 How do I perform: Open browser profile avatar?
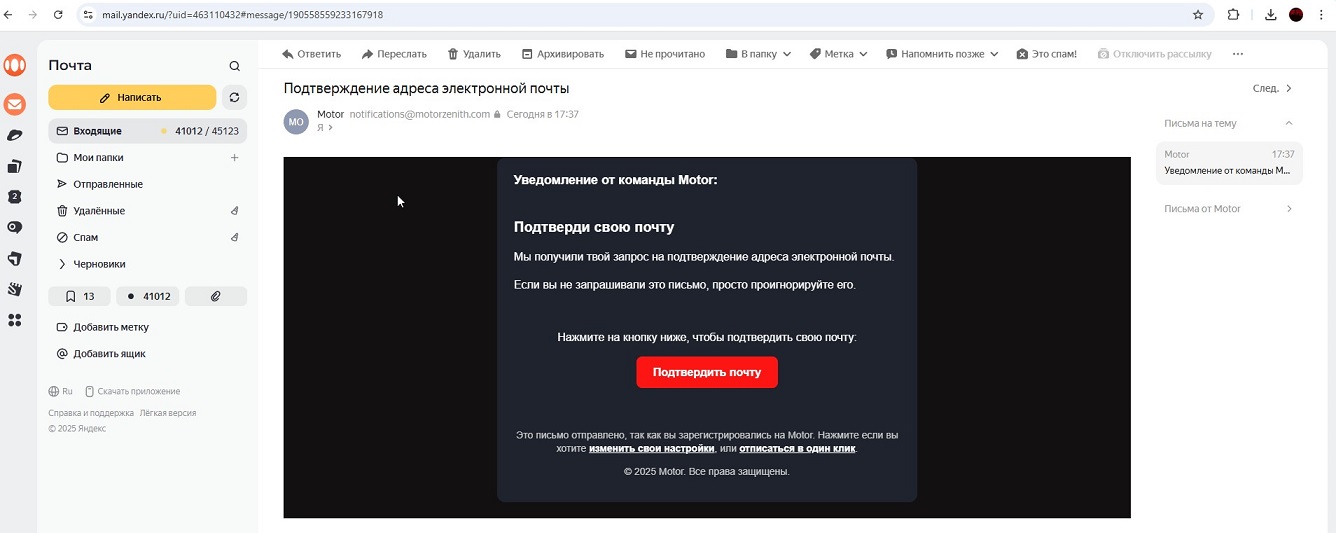(1296, 15)
